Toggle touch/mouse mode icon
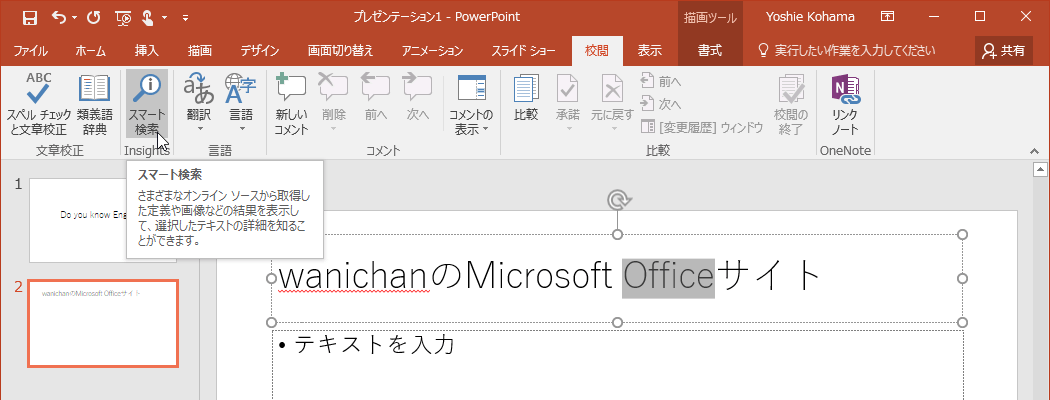The width and height of the screenshot is (1050, 400). [x=147, y=17]
